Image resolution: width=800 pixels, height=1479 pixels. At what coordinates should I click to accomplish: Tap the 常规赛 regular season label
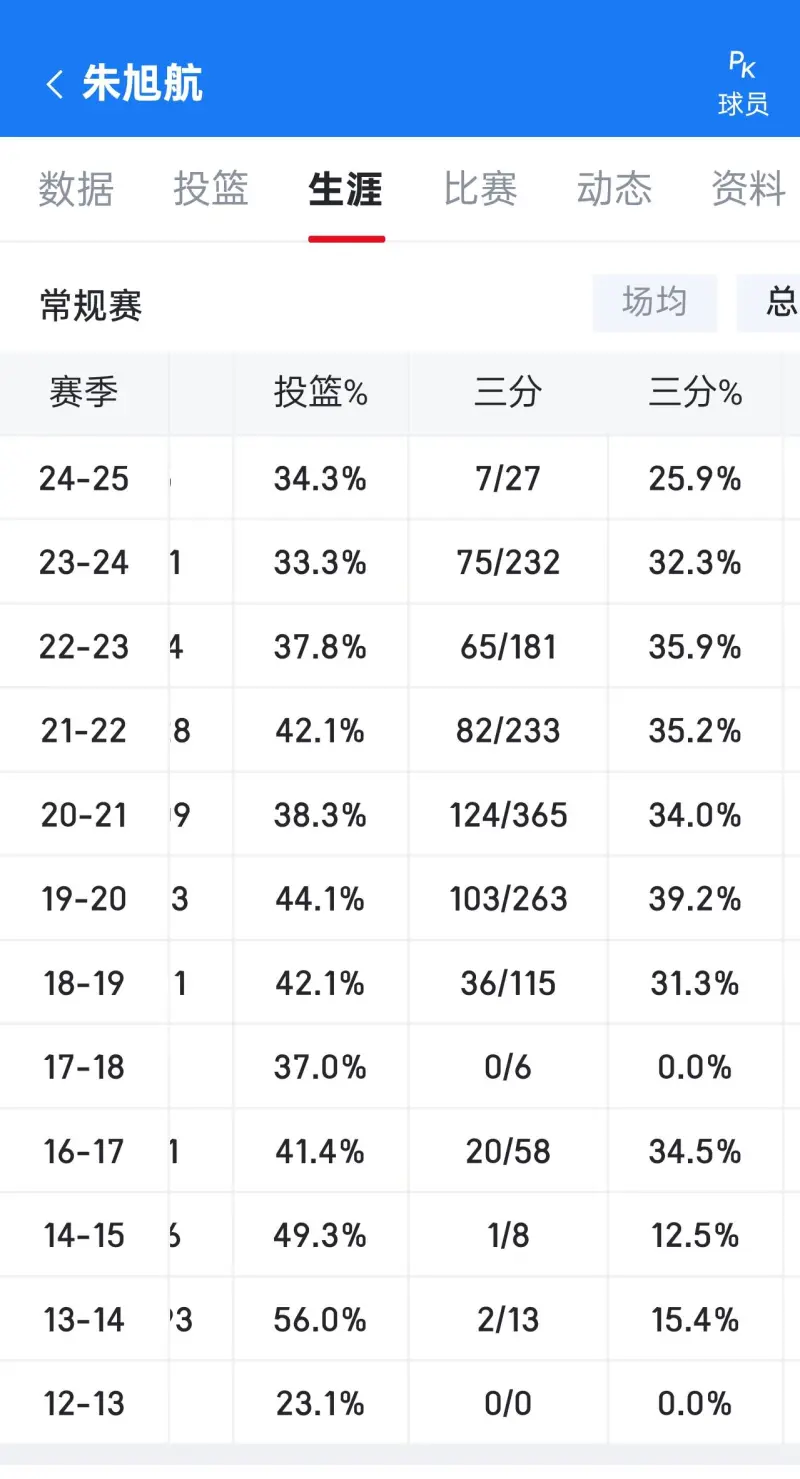pyautogui.click(x=89, y=306)
